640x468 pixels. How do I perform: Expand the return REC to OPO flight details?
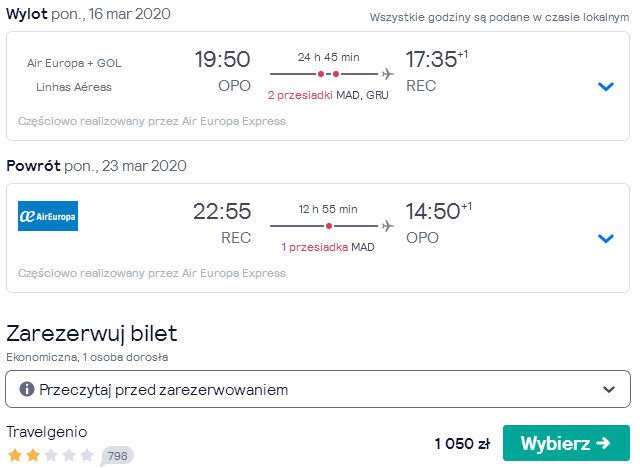coord(606,238)
